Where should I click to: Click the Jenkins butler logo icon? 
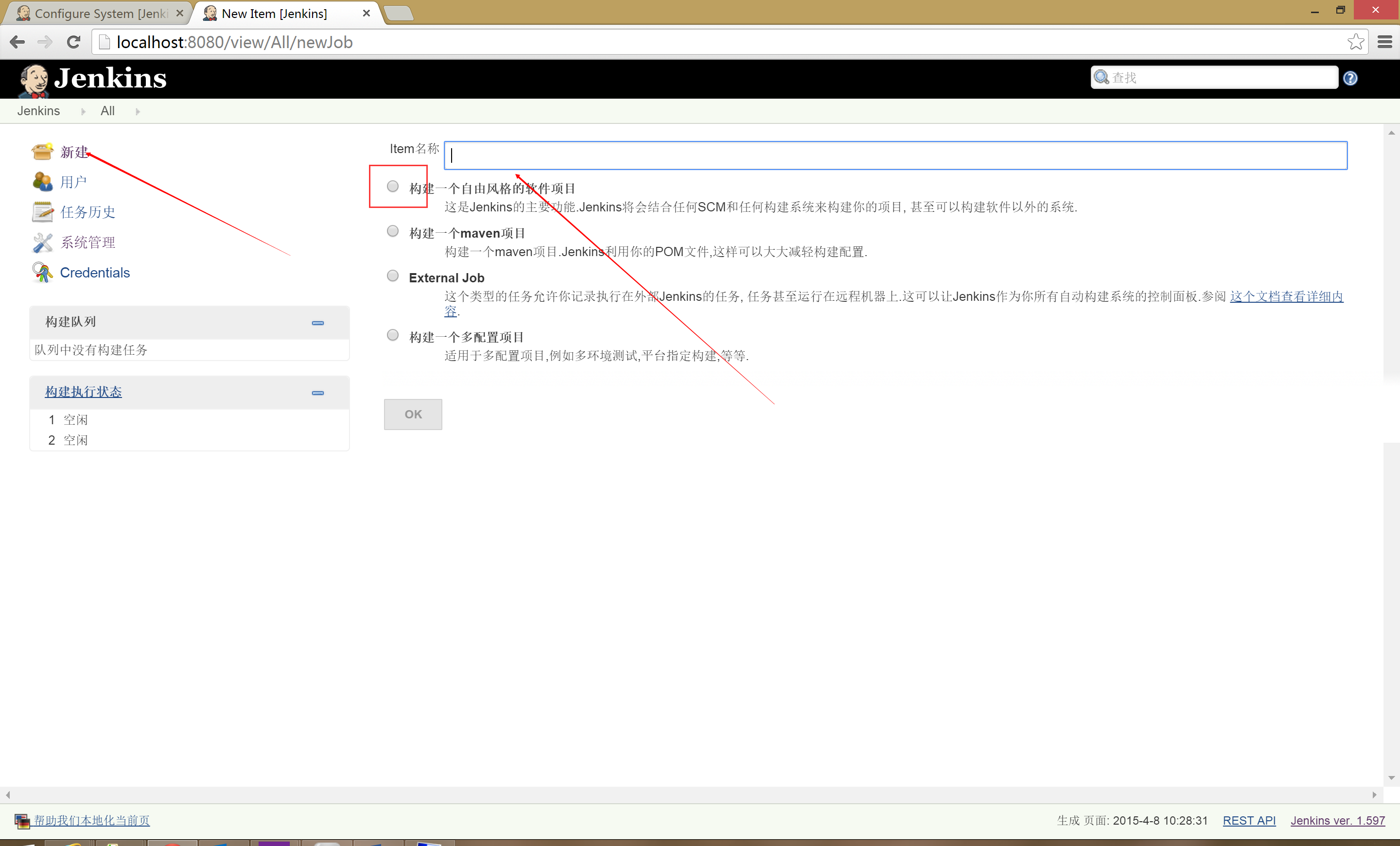tap(34, 80)
